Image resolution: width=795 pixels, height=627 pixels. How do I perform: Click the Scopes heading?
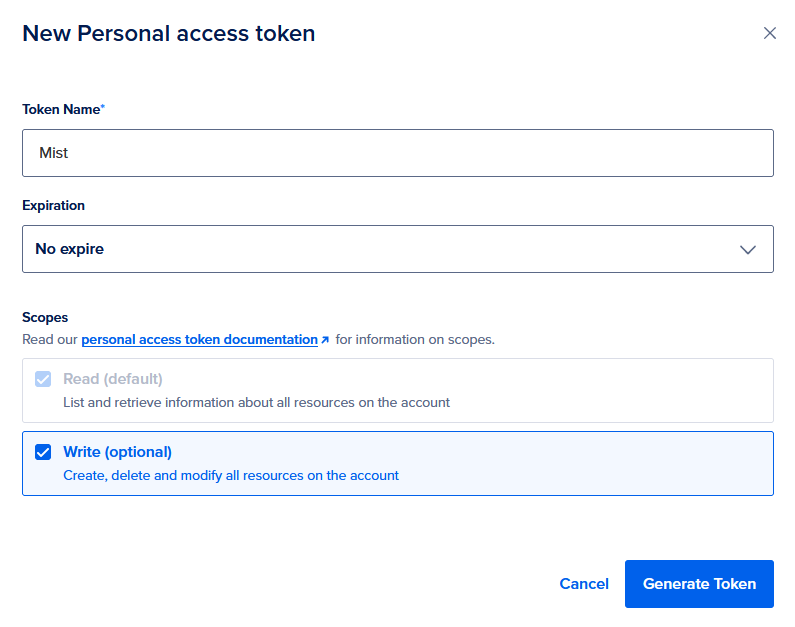(45, 317)
